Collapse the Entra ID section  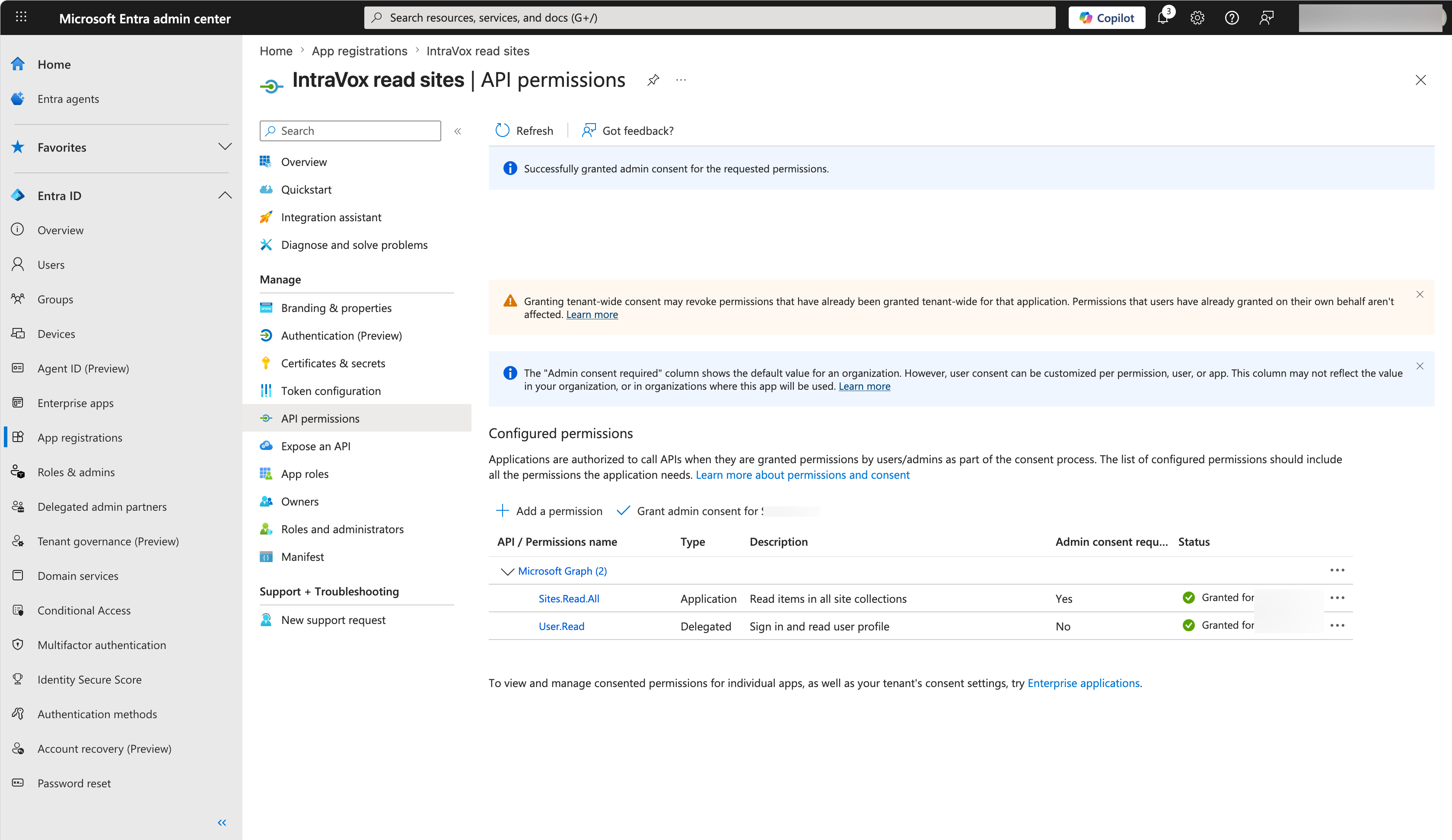click(x=225, y=195)
